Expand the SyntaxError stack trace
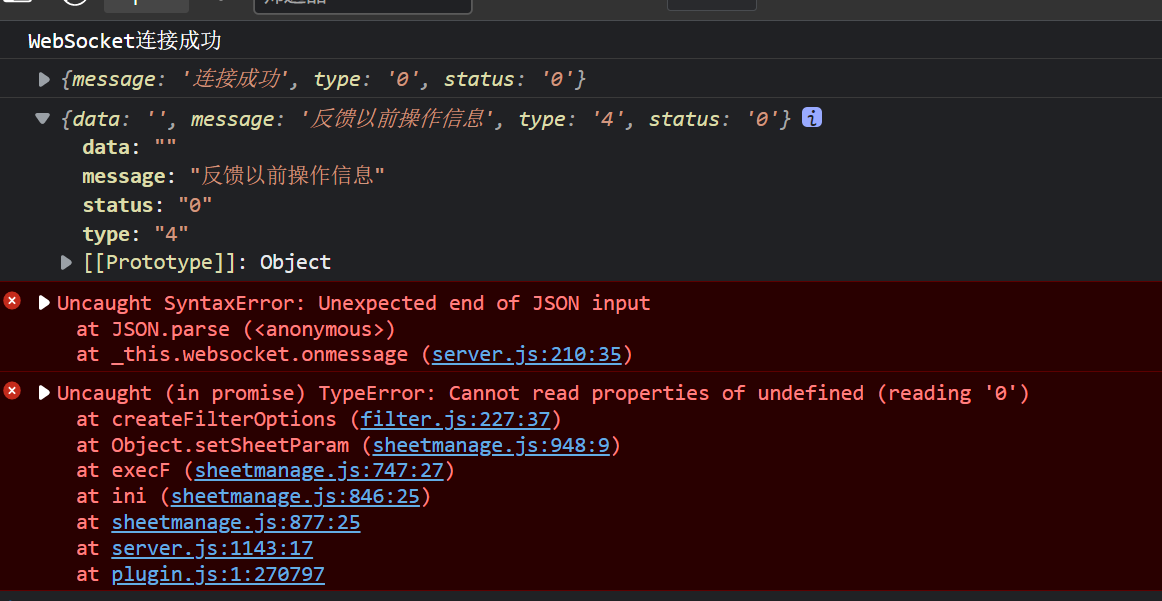The width and height of the screenshot is (1162, 601). pos(44,302)
